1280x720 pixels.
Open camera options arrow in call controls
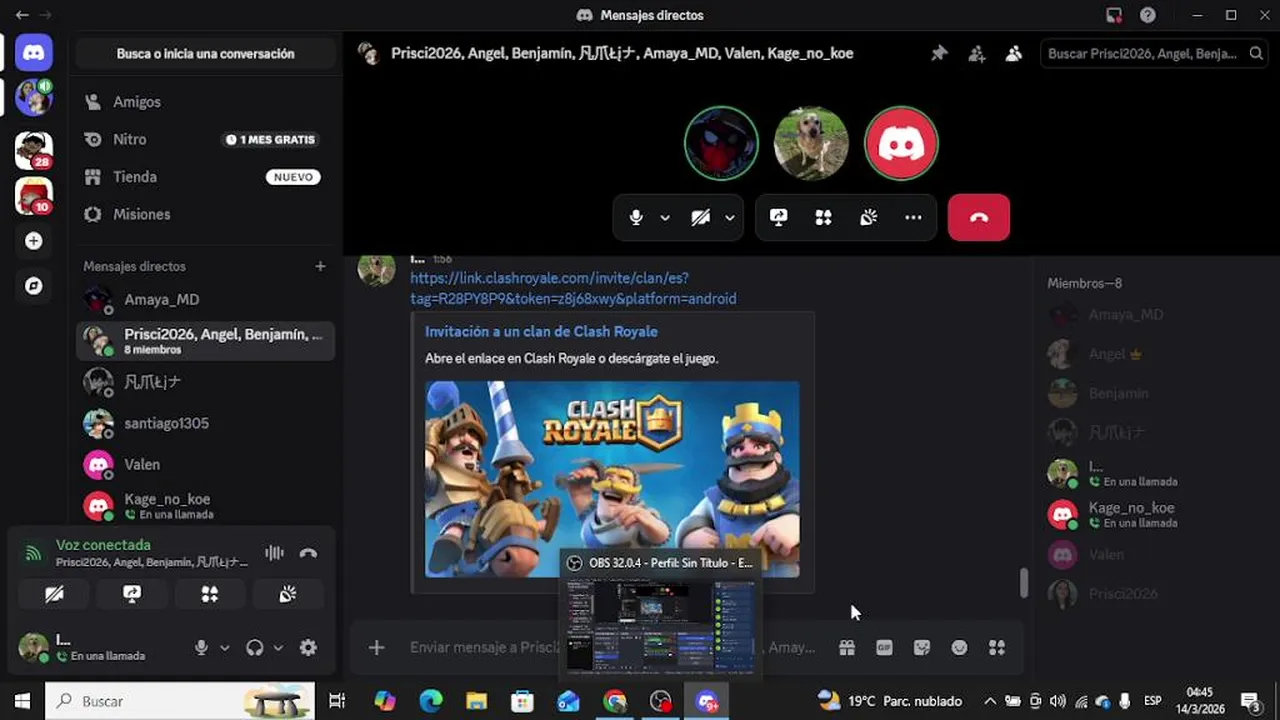[x=730, y=217]
